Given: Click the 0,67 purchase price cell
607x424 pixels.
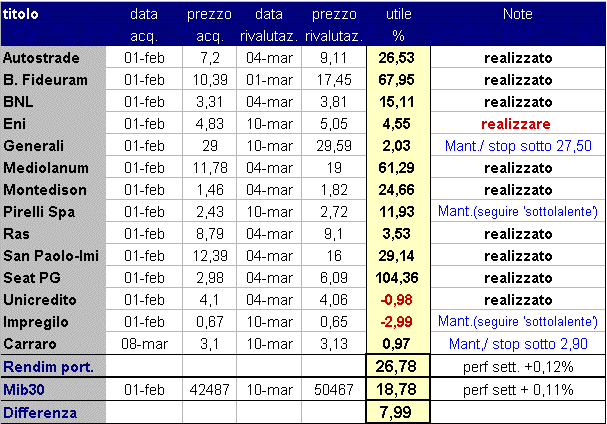Looking at the screenshot, I should click(209, 322).
